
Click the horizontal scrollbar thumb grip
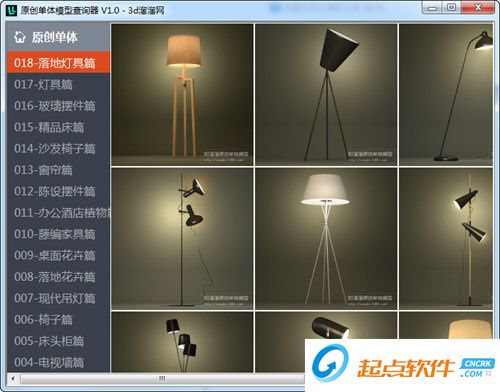click(x=162, y=378)
